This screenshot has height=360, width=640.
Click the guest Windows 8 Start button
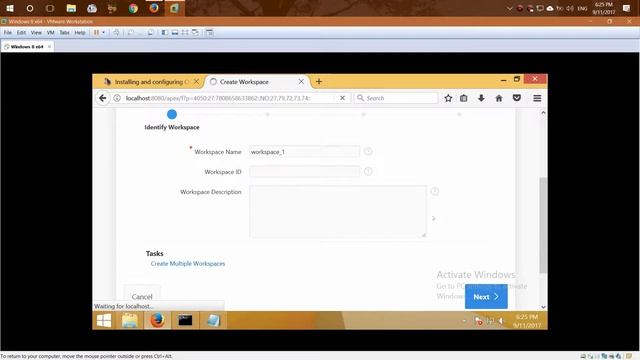(104, 320)
